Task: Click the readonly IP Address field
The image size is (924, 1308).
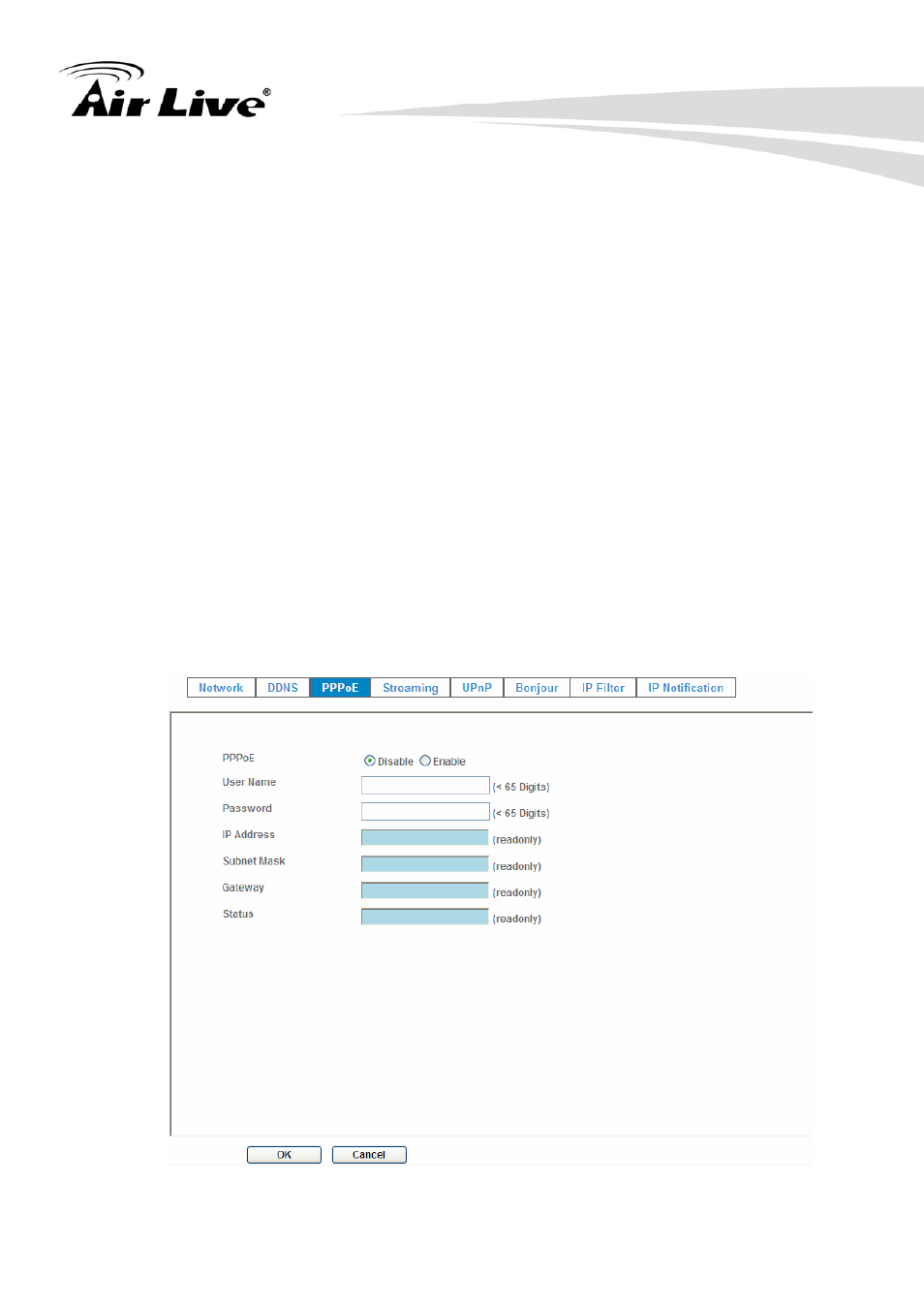Action: pyautogui.click(x=424, y=838)
